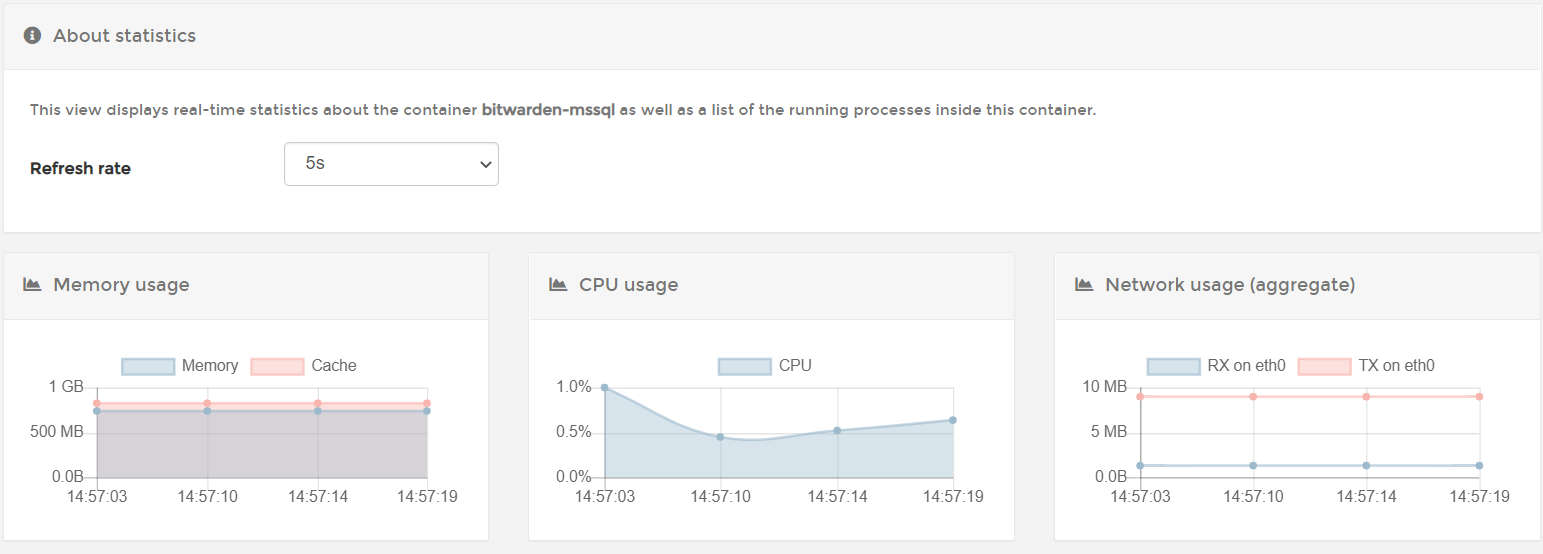This screenshot has height=554, width=1543.
Task: Click the TX data point at 14:57:19
Action: pyautogui.click(x=1479, y=397)
